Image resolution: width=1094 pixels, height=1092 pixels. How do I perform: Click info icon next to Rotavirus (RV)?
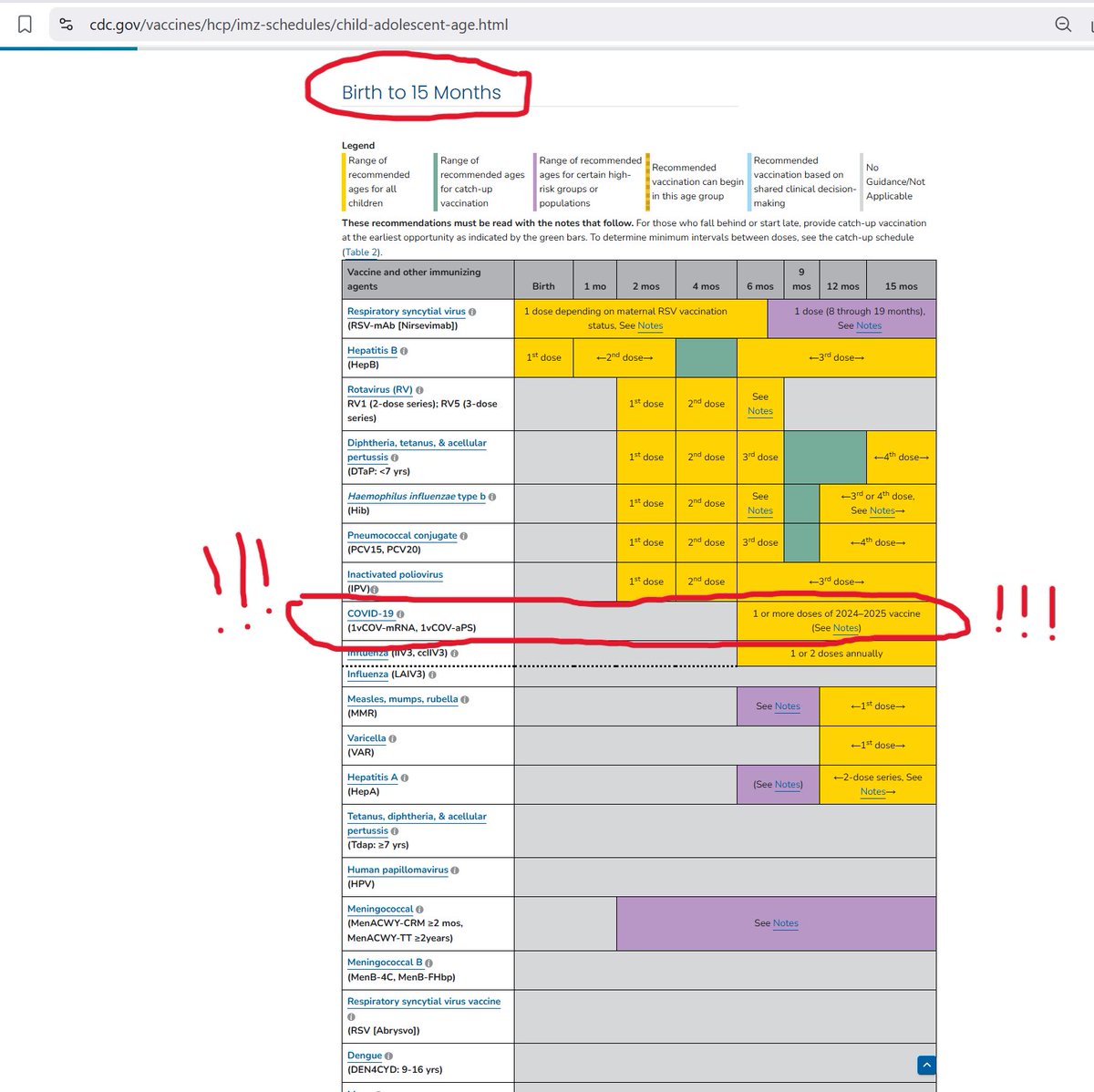pos(420,390)
